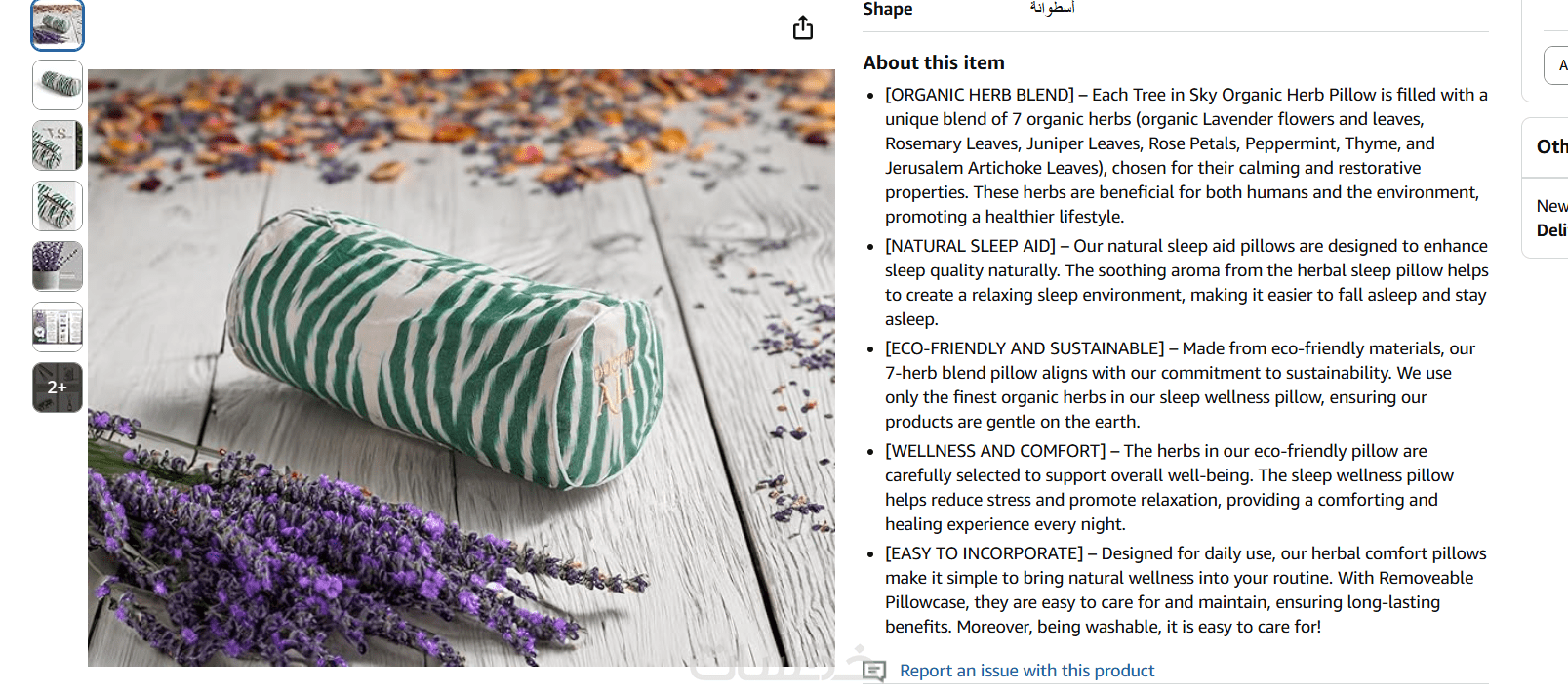Click the '[EASY TO INCORPORATE]' bullet text

pyautogui.click(x=984, y=553)
